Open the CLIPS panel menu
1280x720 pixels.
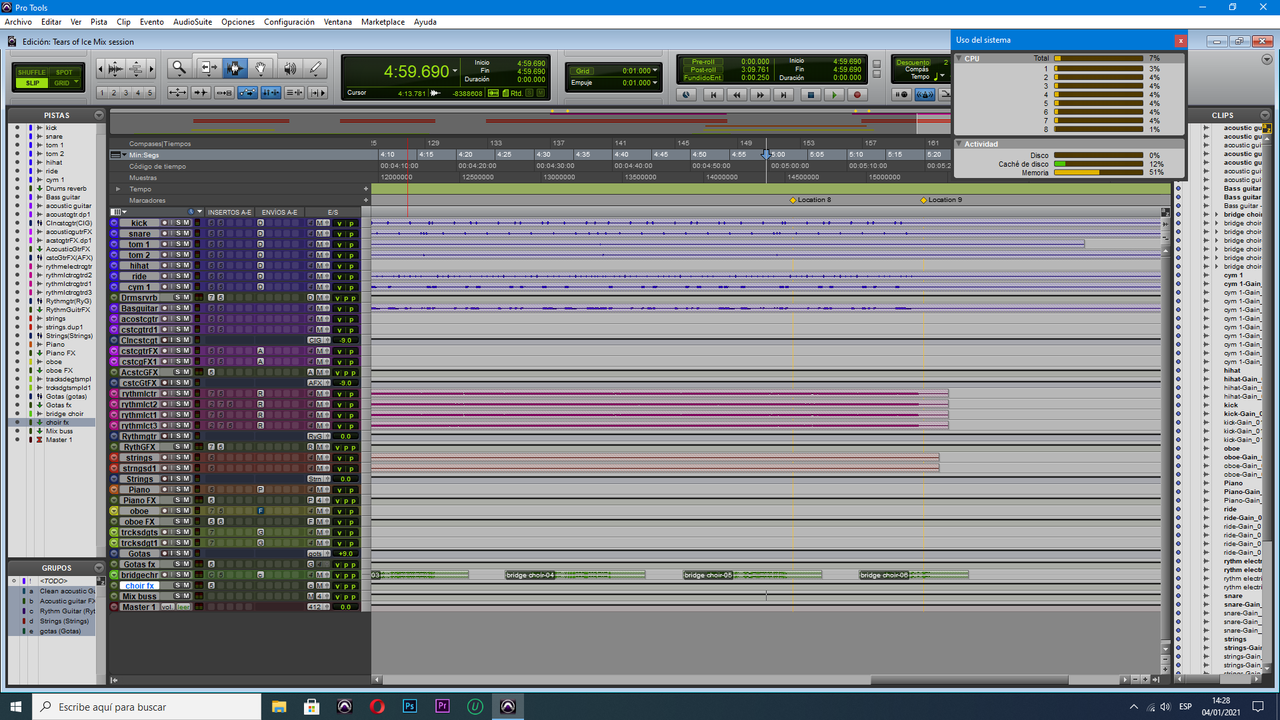tap(1267, 115)
